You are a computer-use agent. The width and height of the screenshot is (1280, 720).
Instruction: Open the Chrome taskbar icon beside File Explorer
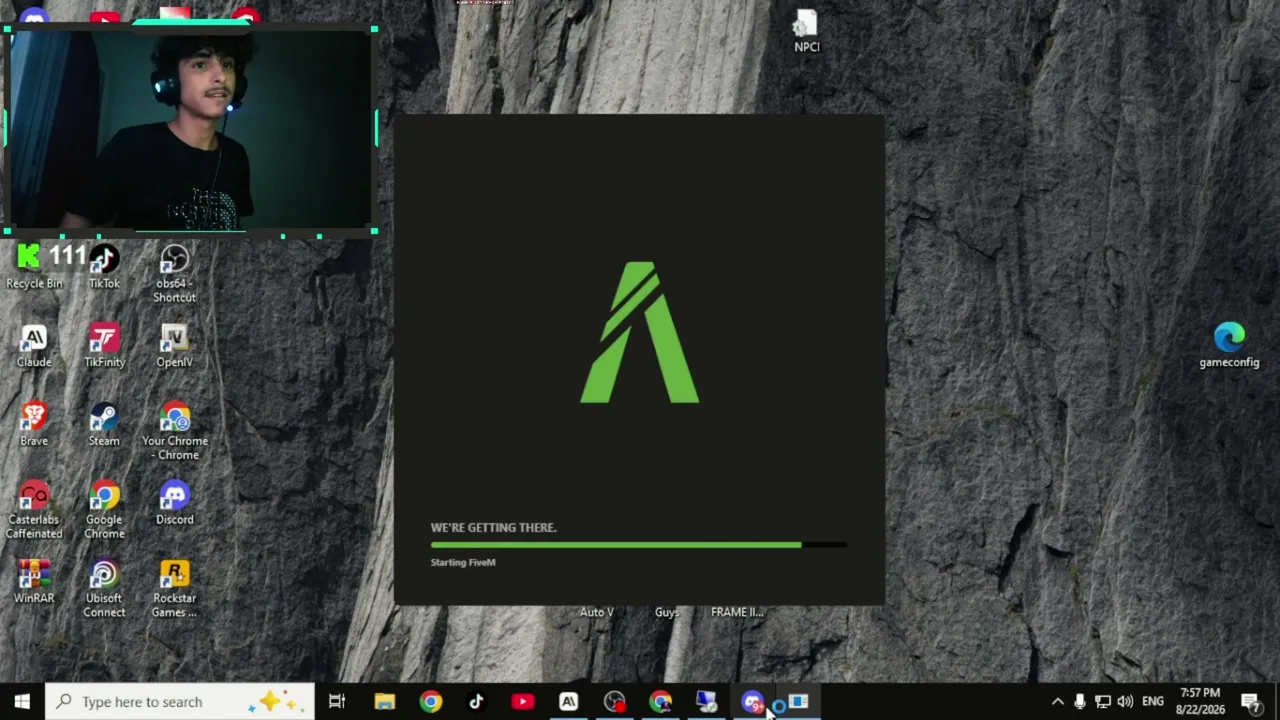tap(430, 702)
